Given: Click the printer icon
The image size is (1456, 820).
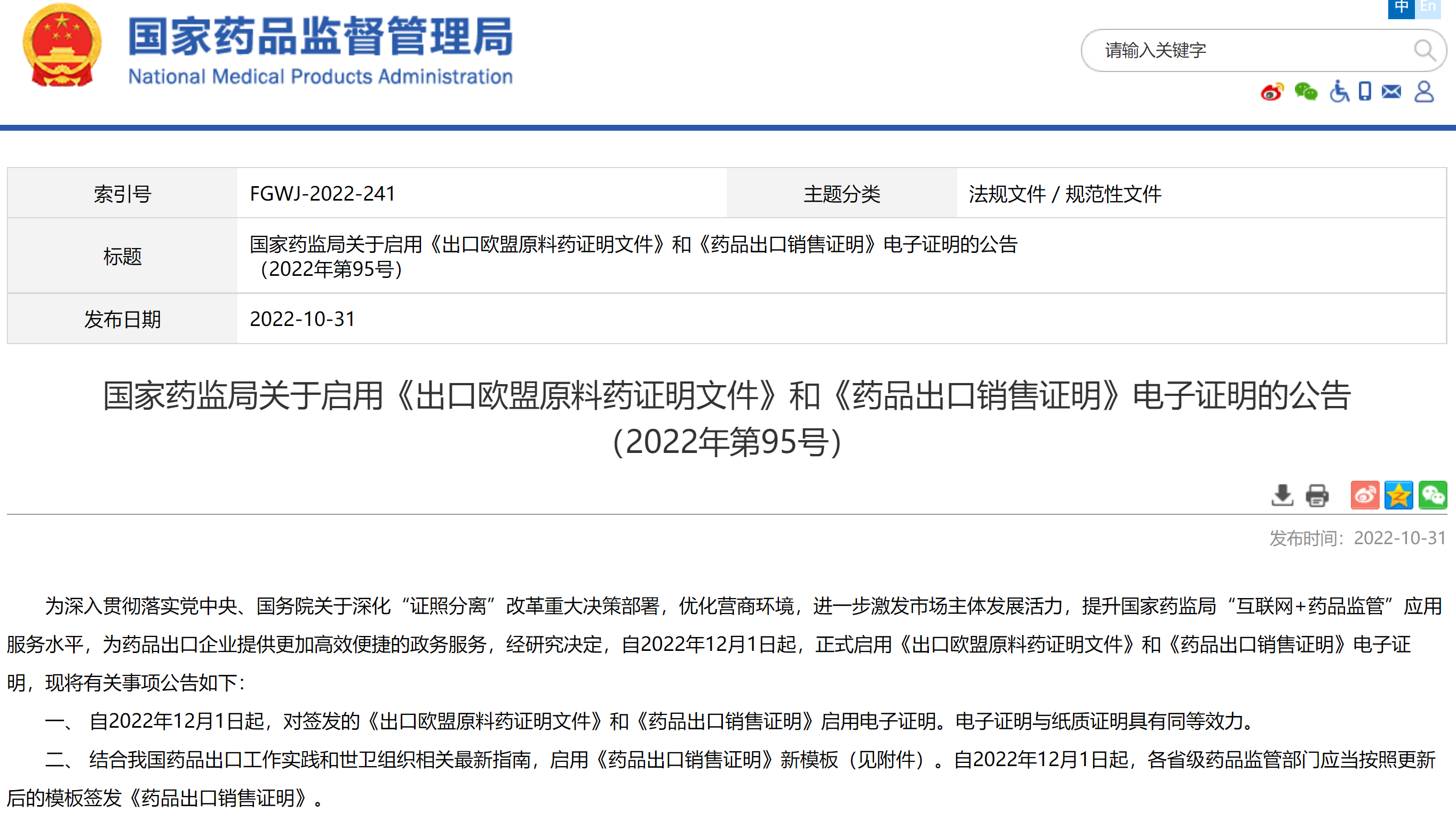Looking at the screenshot, I should click(x=1317, y=496).
